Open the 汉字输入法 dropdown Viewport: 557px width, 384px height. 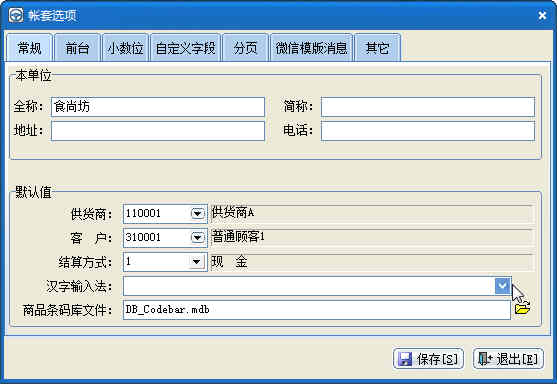click(502, 286)
